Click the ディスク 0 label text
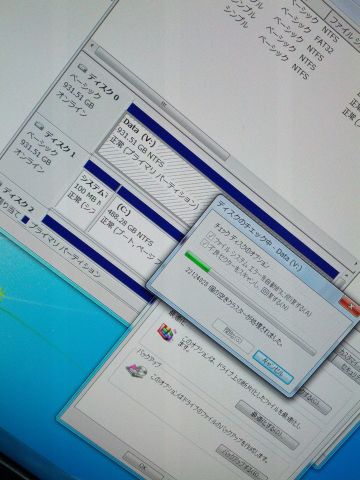360x480 pixels. tap(103, 87)
